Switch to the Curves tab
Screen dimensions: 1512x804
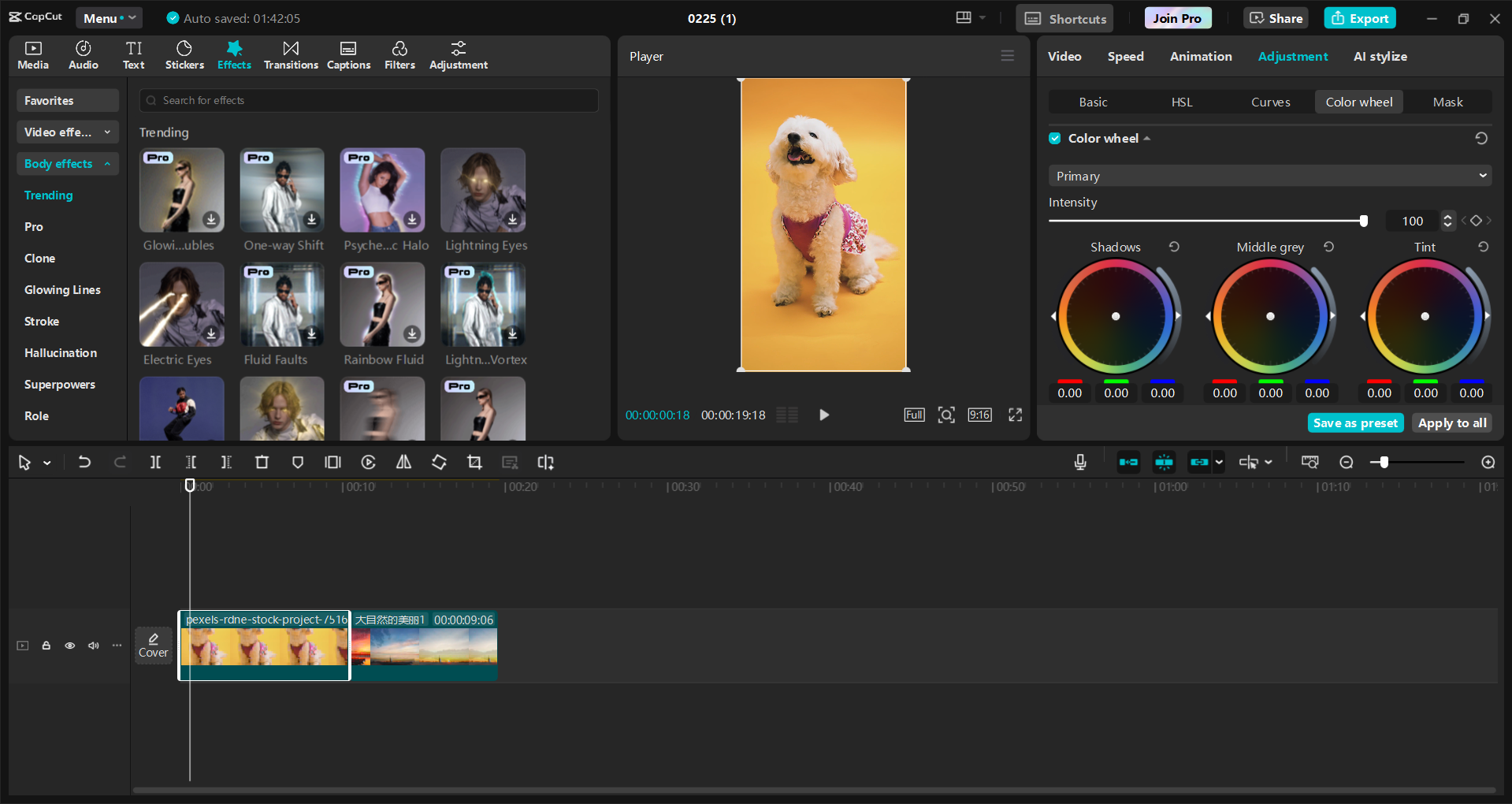(x=1270, y=102)
